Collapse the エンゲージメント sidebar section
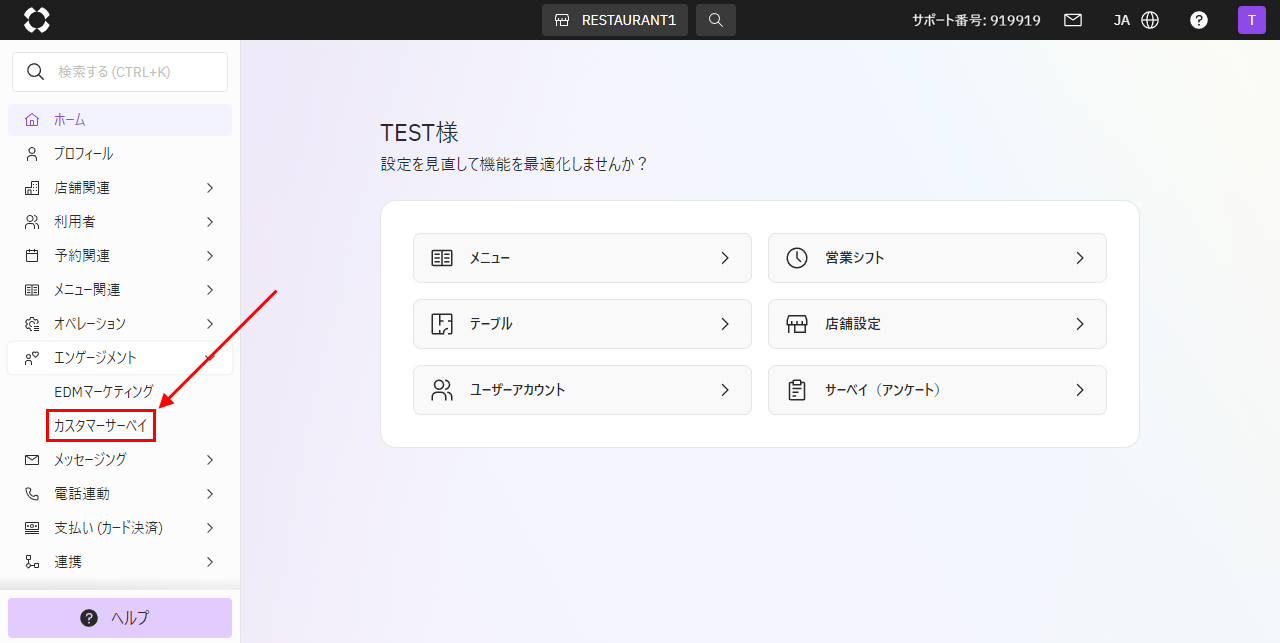The image size is (1280, 643). [120, 358]
